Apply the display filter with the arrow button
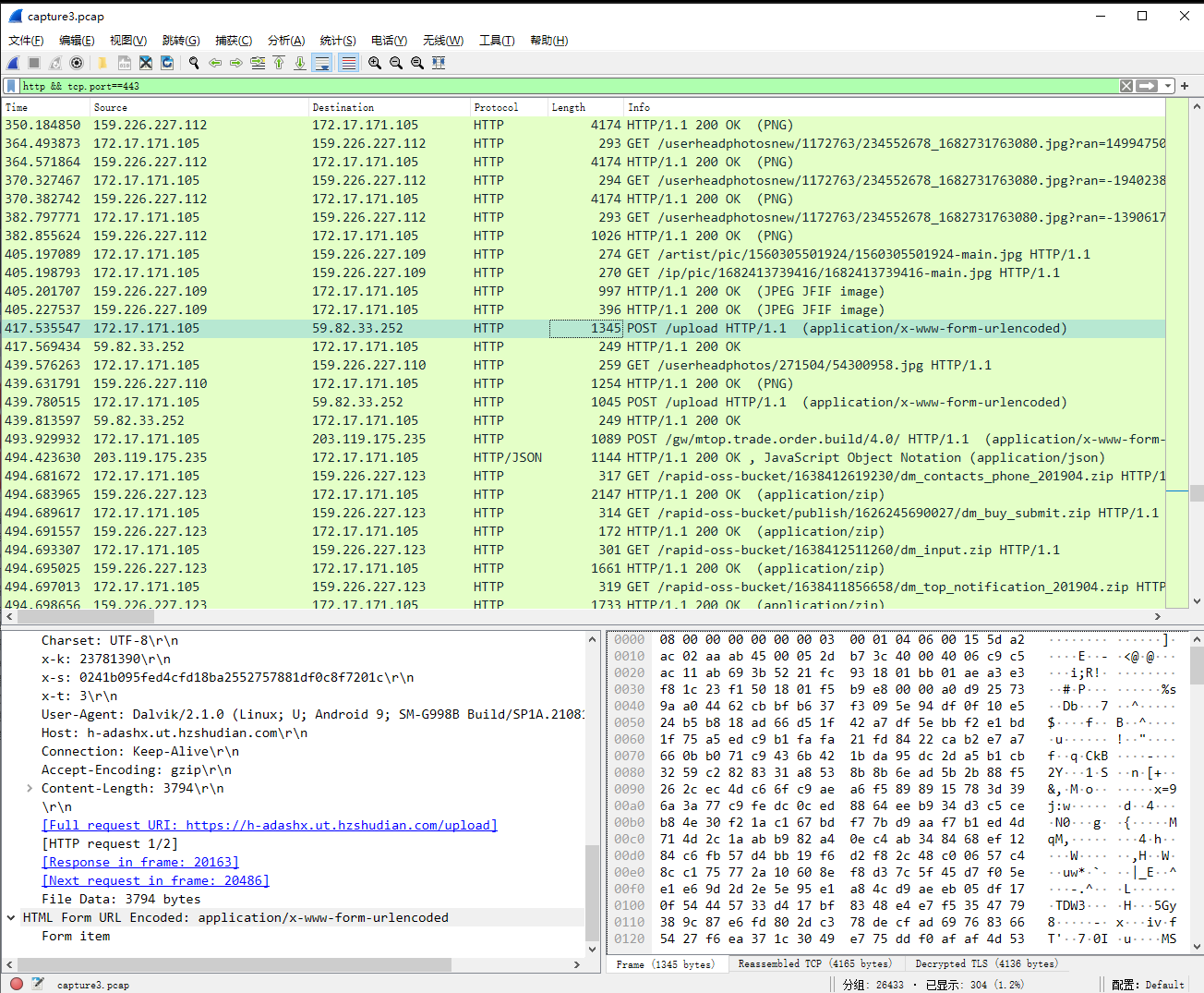 (1147, 86)
